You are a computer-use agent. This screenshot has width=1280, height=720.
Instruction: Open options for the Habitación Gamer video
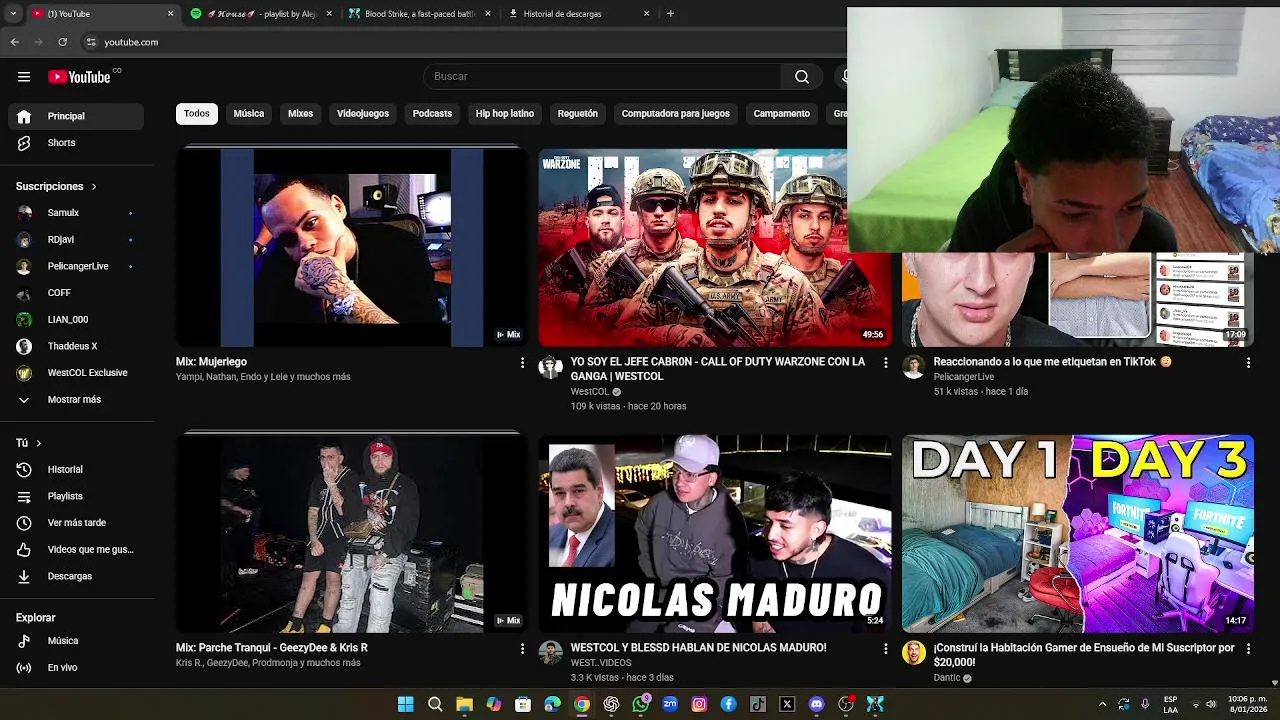pos(1248,649)
